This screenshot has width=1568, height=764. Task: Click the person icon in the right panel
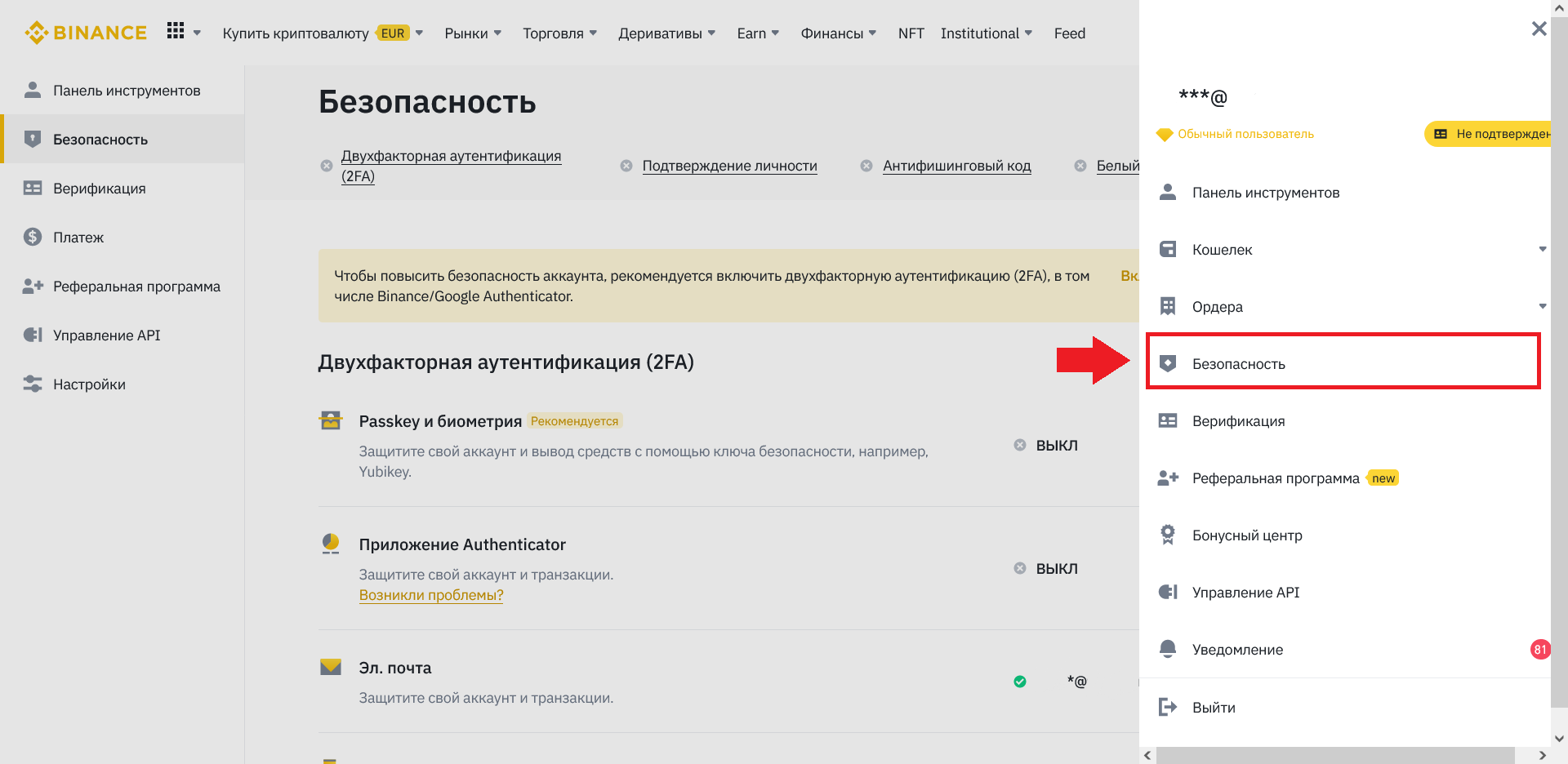tap(1168, 192)
